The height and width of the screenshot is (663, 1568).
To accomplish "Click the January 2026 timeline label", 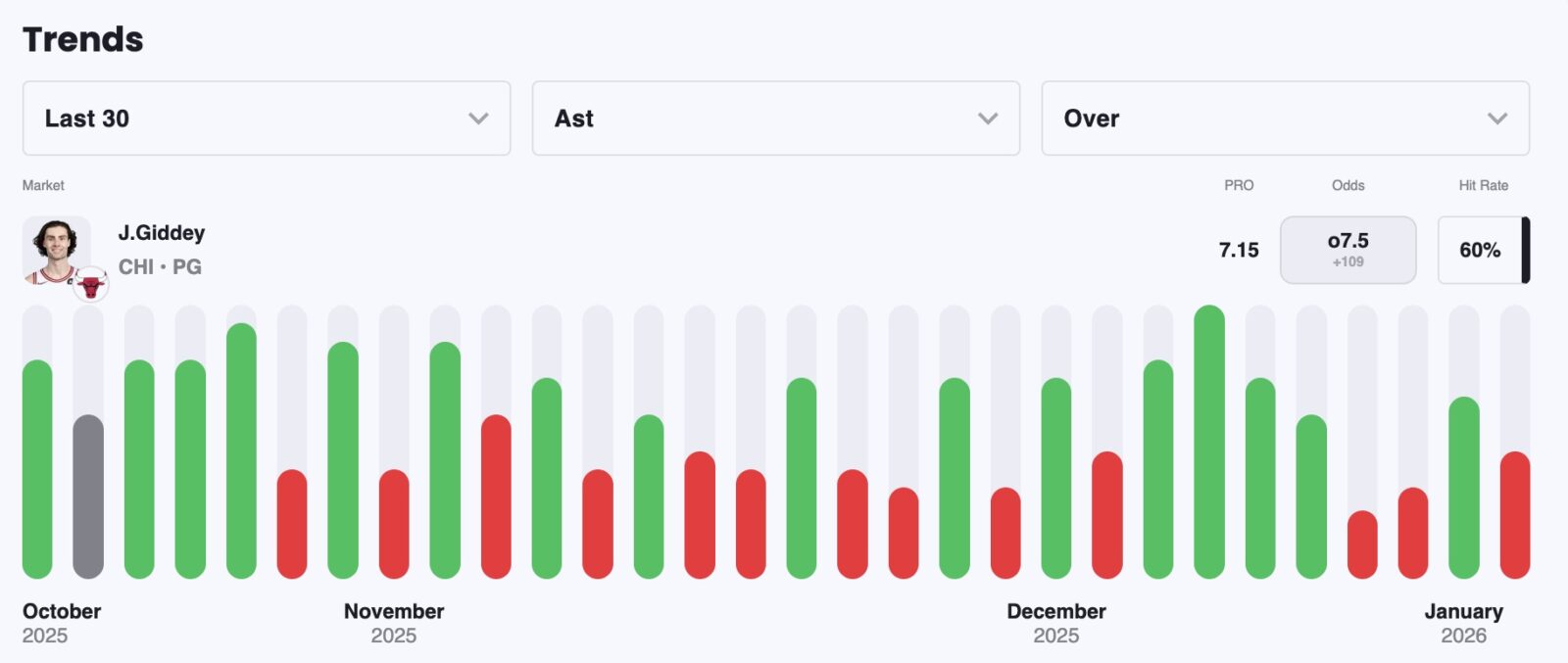I will [x=1463, y=623].
